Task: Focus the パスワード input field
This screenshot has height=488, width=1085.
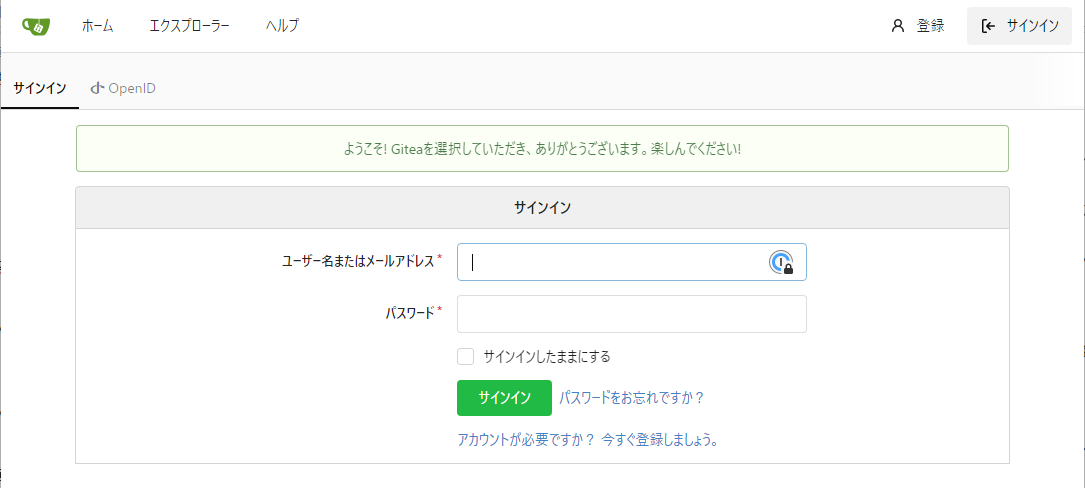Action: pyautogui.click(x=632, y=314)
